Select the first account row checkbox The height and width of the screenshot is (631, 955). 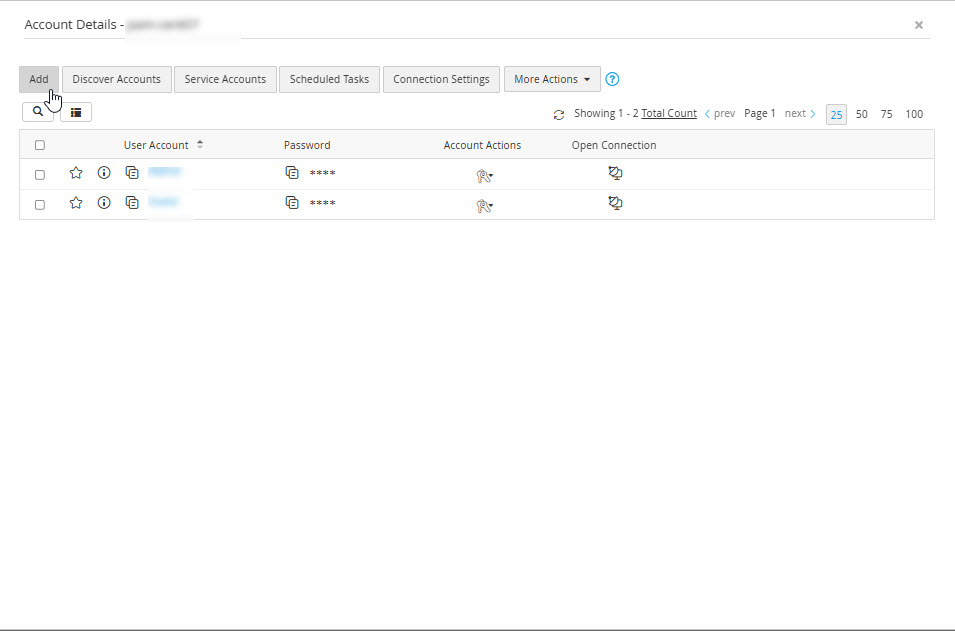(x=40, y=174)
